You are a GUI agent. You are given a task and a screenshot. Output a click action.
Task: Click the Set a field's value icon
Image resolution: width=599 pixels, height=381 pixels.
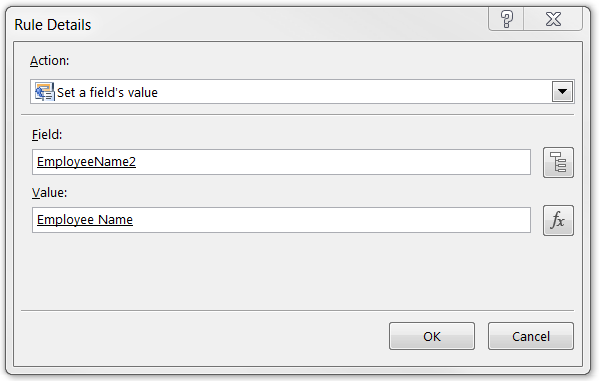pos(44,92)
